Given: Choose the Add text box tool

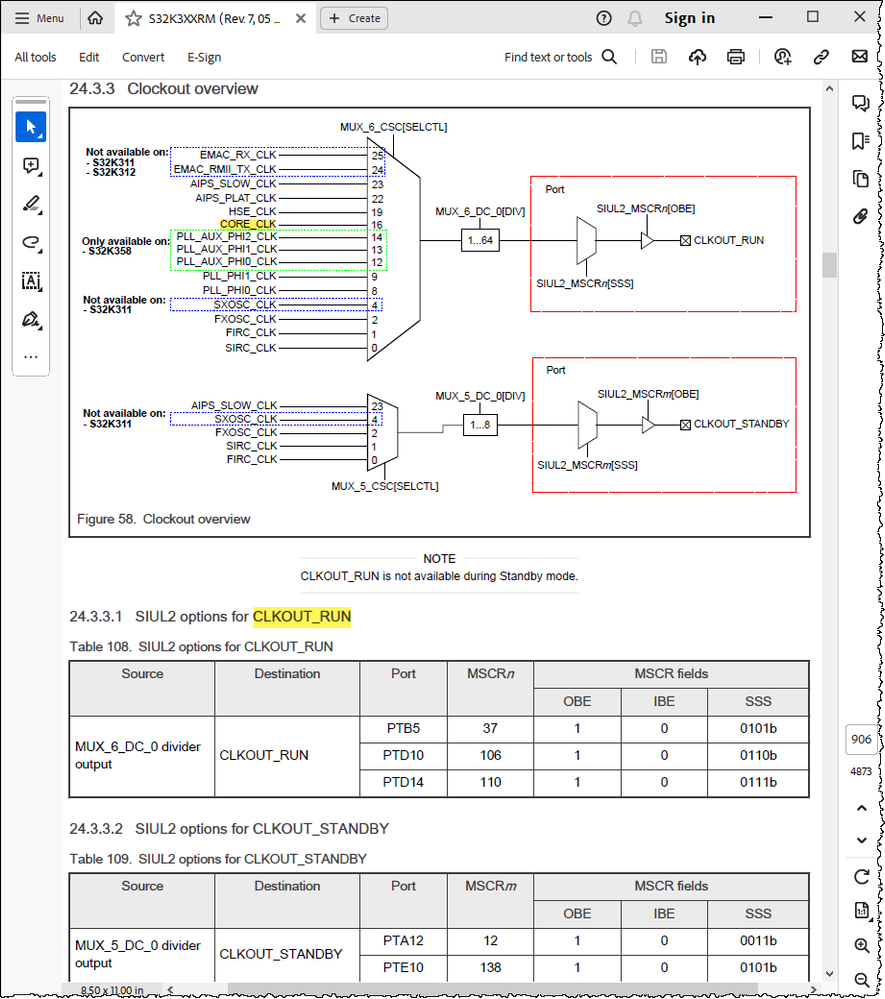Looking at the screenshot, I should 31,280.
